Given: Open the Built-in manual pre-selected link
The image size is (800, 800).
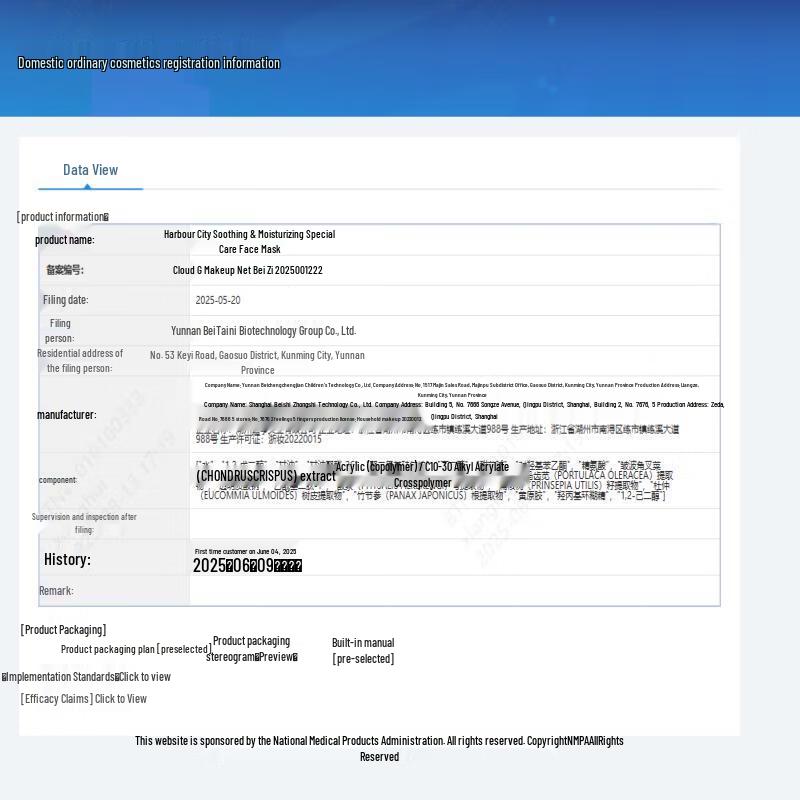Looking at the screenshot, I should click(x=363, y=650).
